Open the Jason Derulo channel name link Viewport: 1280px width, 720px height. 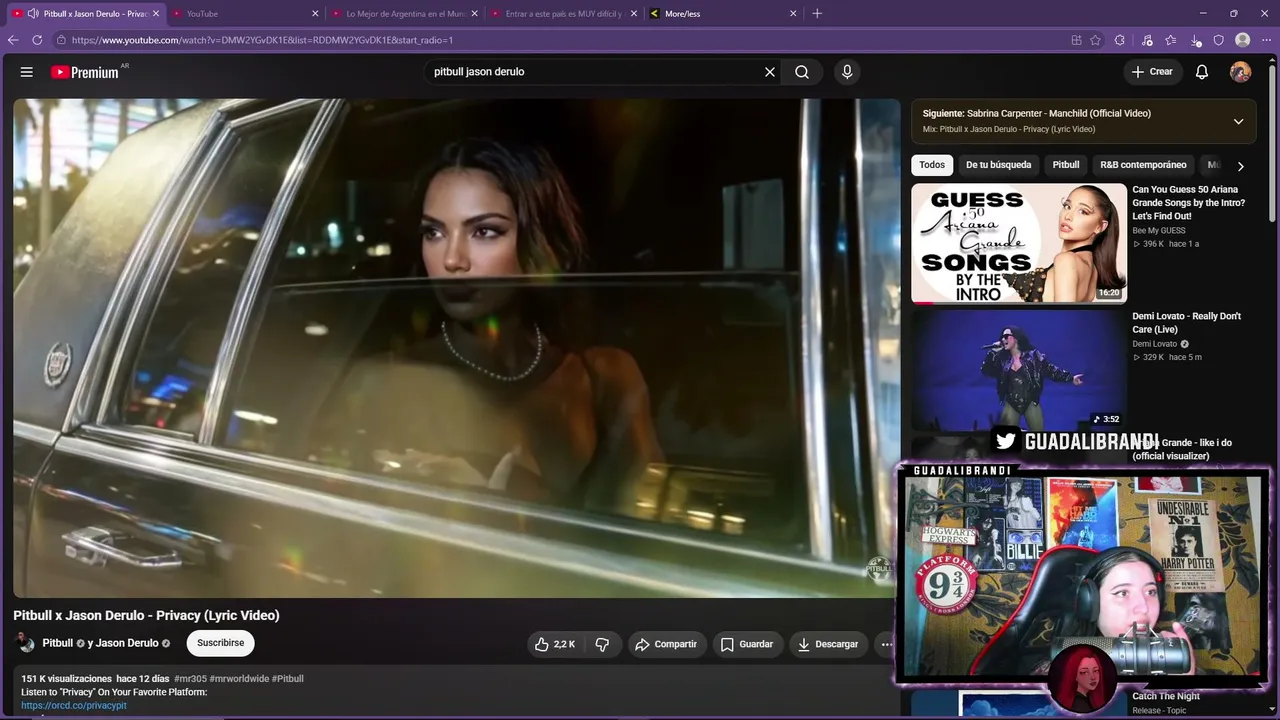[127, 643]
